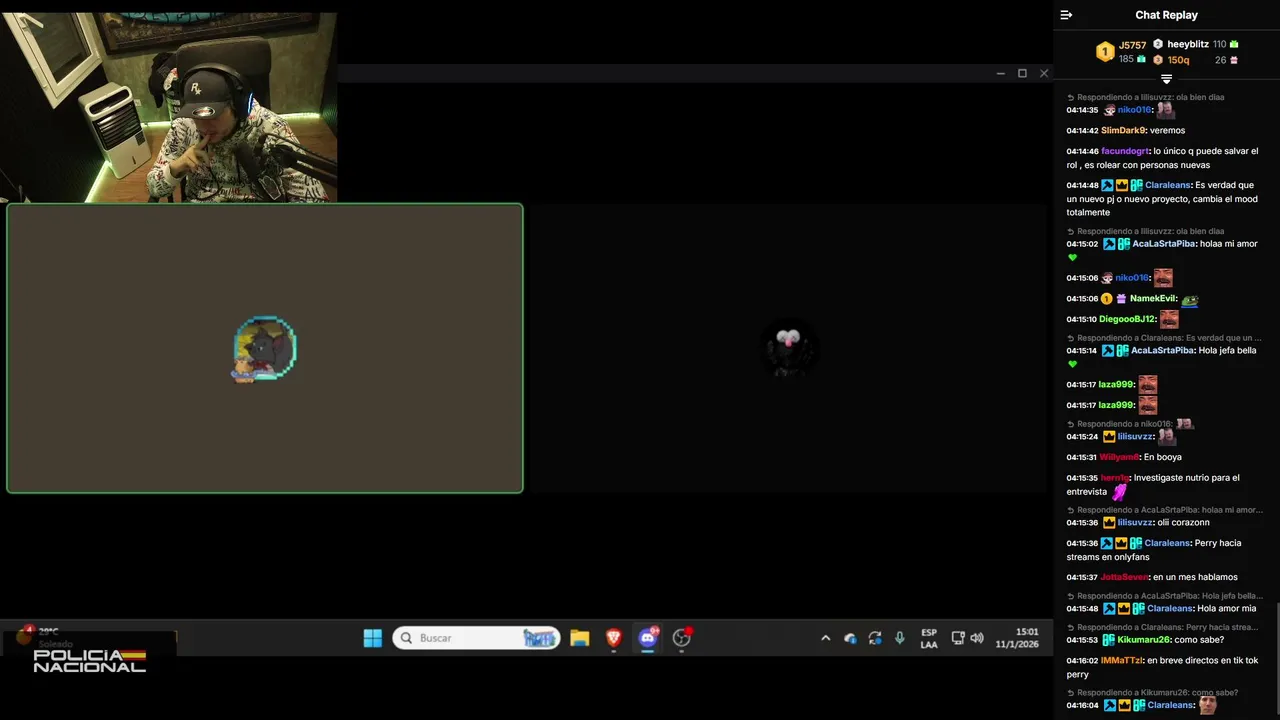Click username IMMaTTzi in chat
Viewport: 1280px width, 720px height.
tap(1121, 661)
